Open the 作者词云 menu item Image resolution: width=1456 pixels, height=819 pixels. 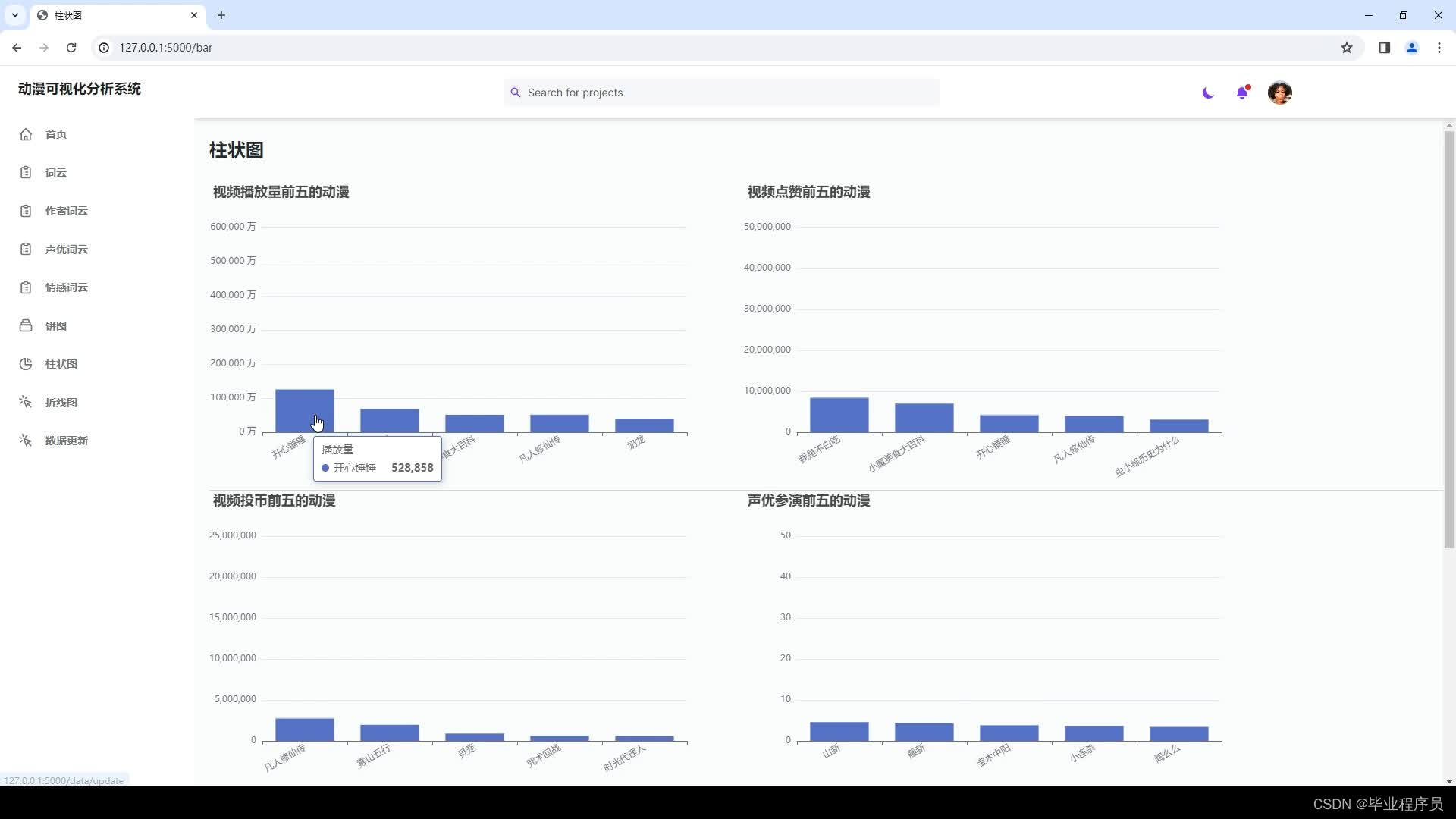66,211
